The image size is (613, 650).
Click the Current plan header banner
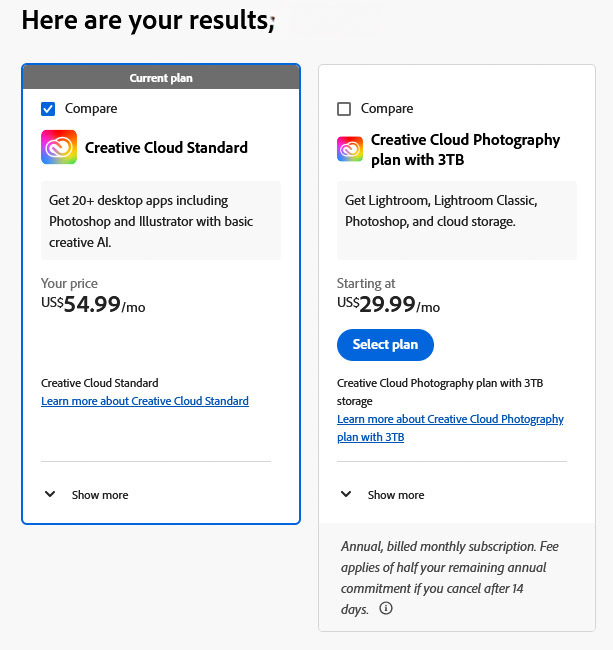point(161,78)
